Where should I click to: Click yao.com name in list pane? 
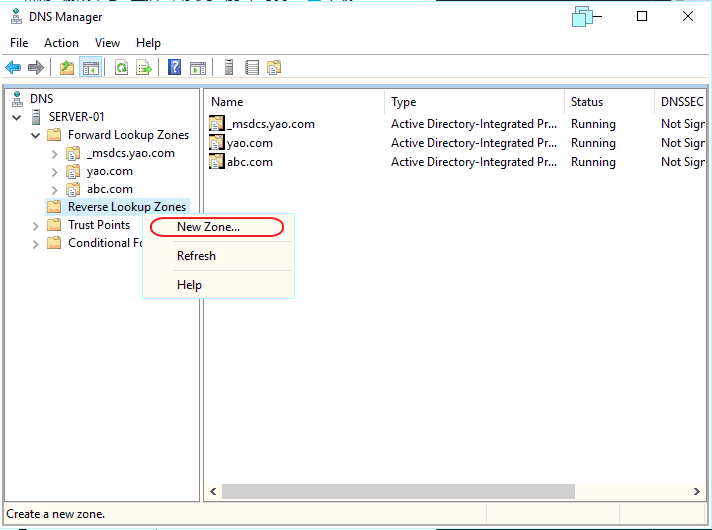tap(250, 143)
